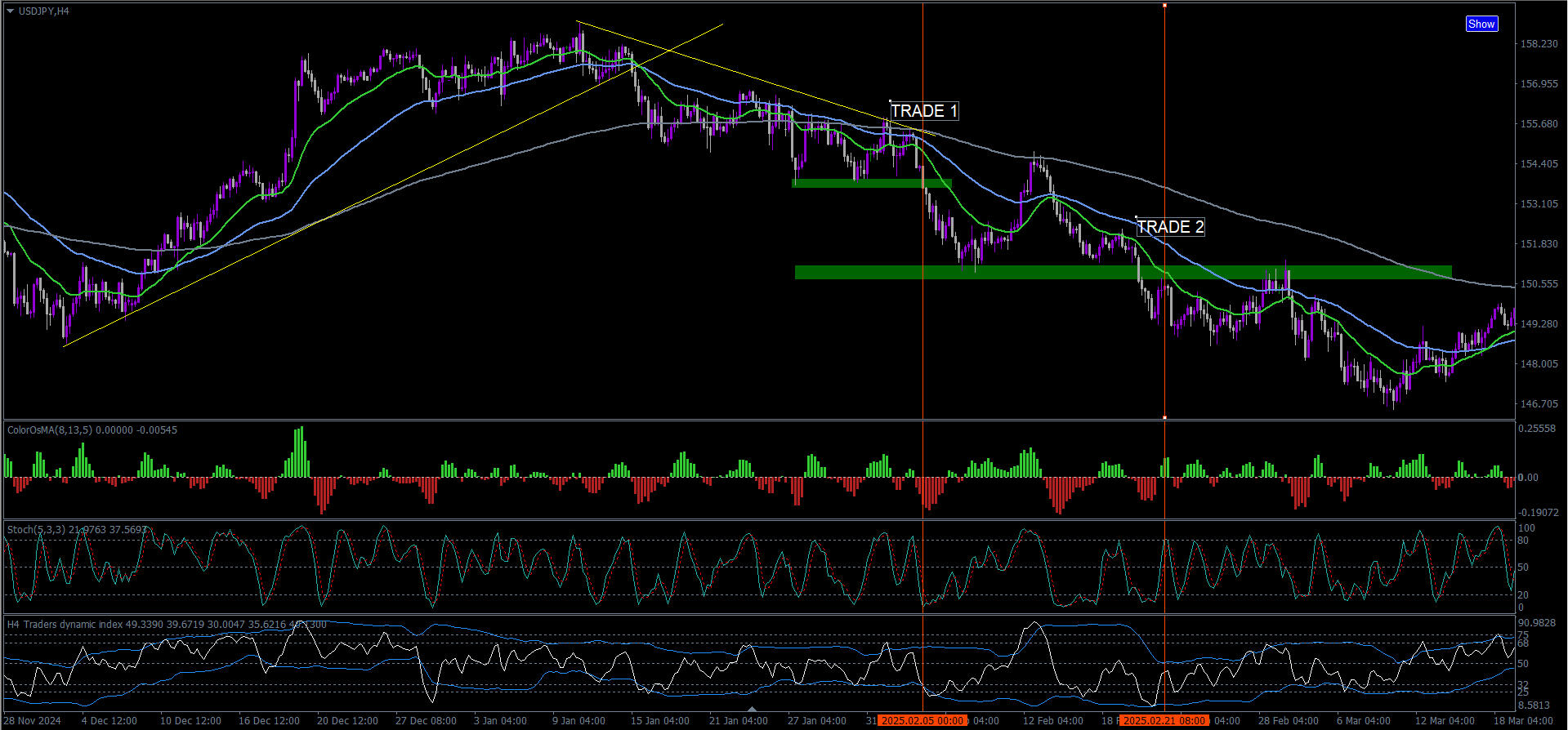
Task: Click the long green support zone rectangle
Action: pyautogui.click(x=1123, y=272)
